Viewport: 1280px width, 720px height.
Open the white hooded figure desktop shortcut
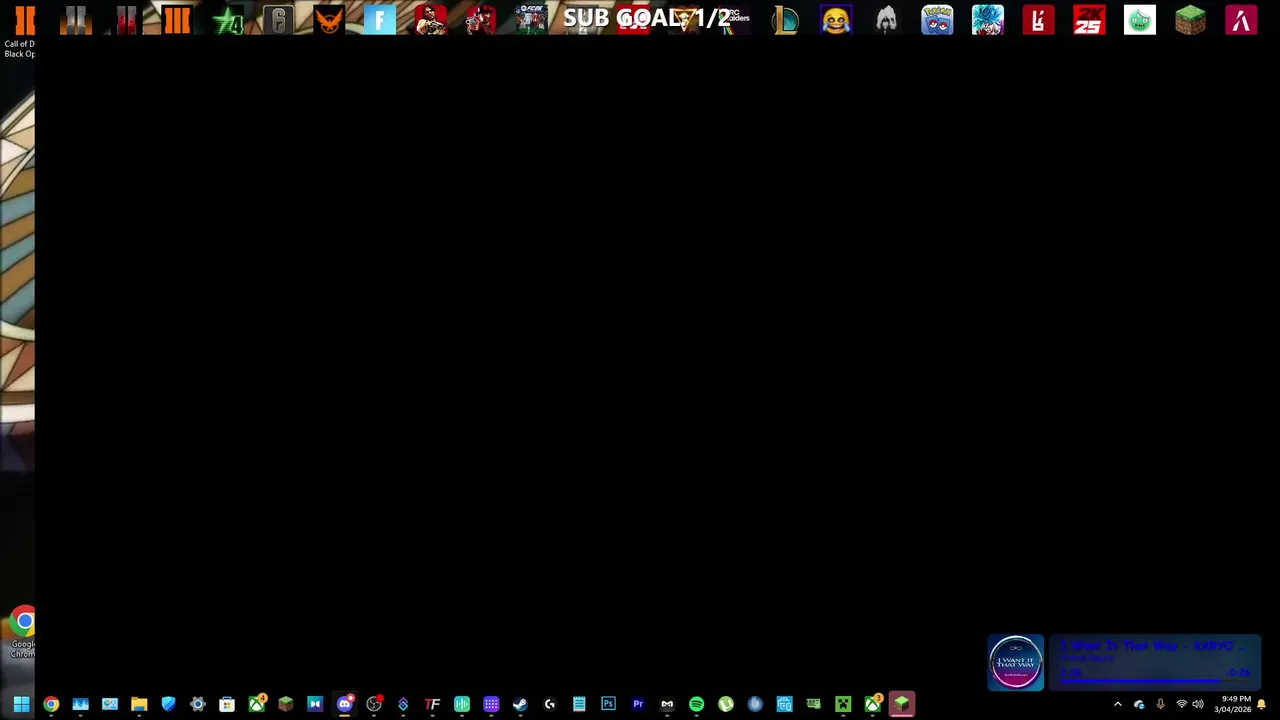click(887, 20)
